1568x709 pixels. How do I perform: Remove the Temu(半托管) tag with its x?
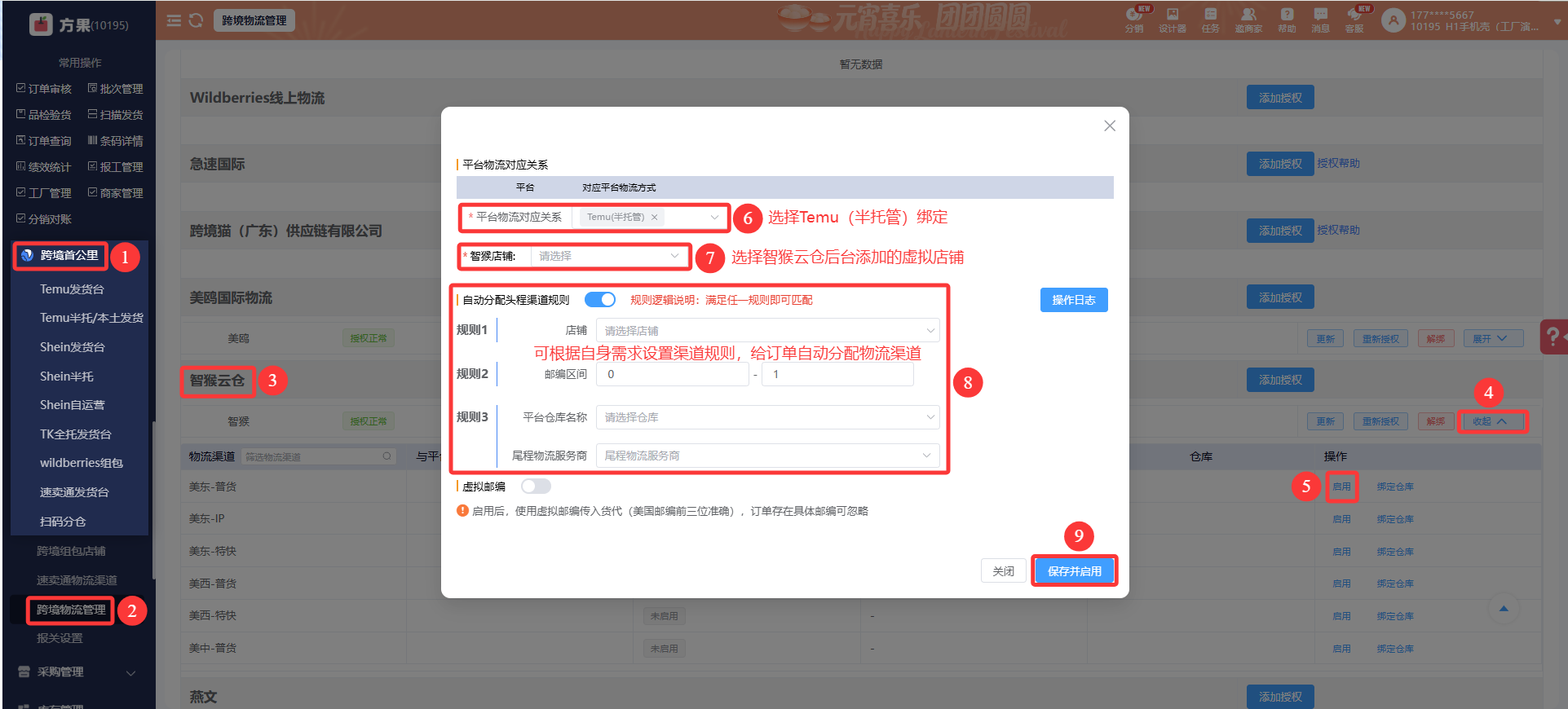pos(654,218)
